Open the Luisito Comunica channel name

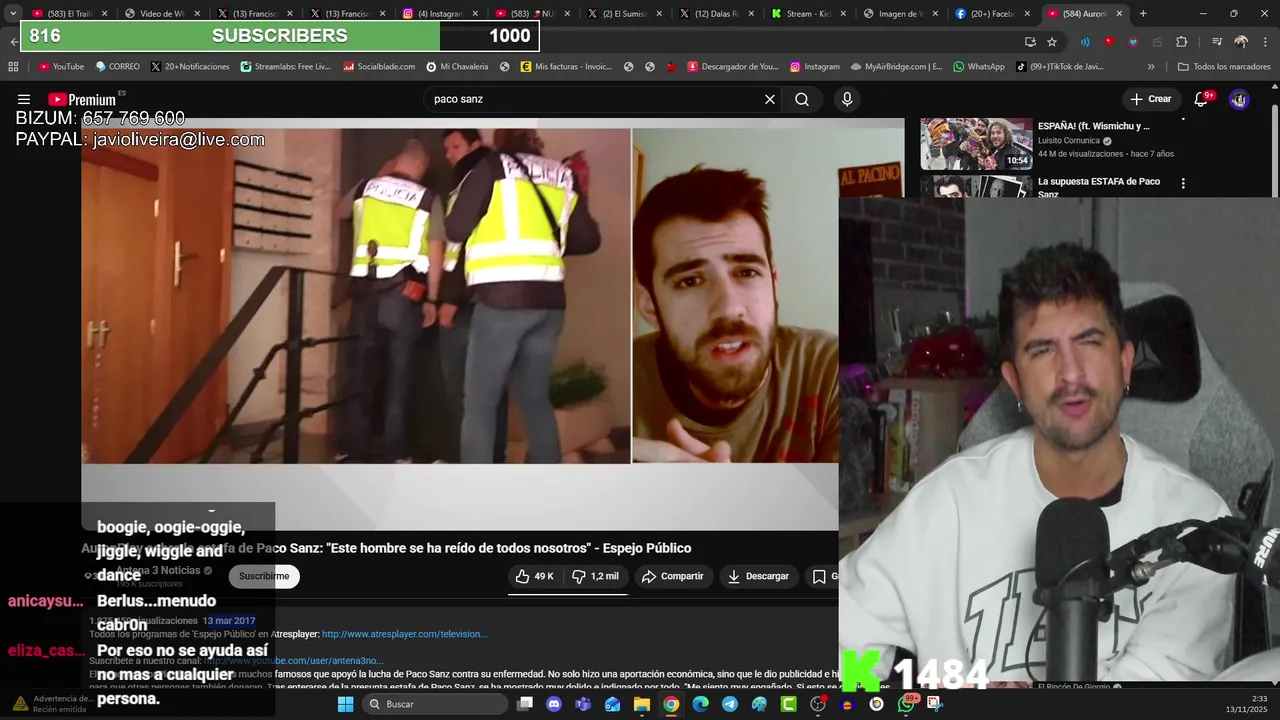click(x=1069, y=141)
